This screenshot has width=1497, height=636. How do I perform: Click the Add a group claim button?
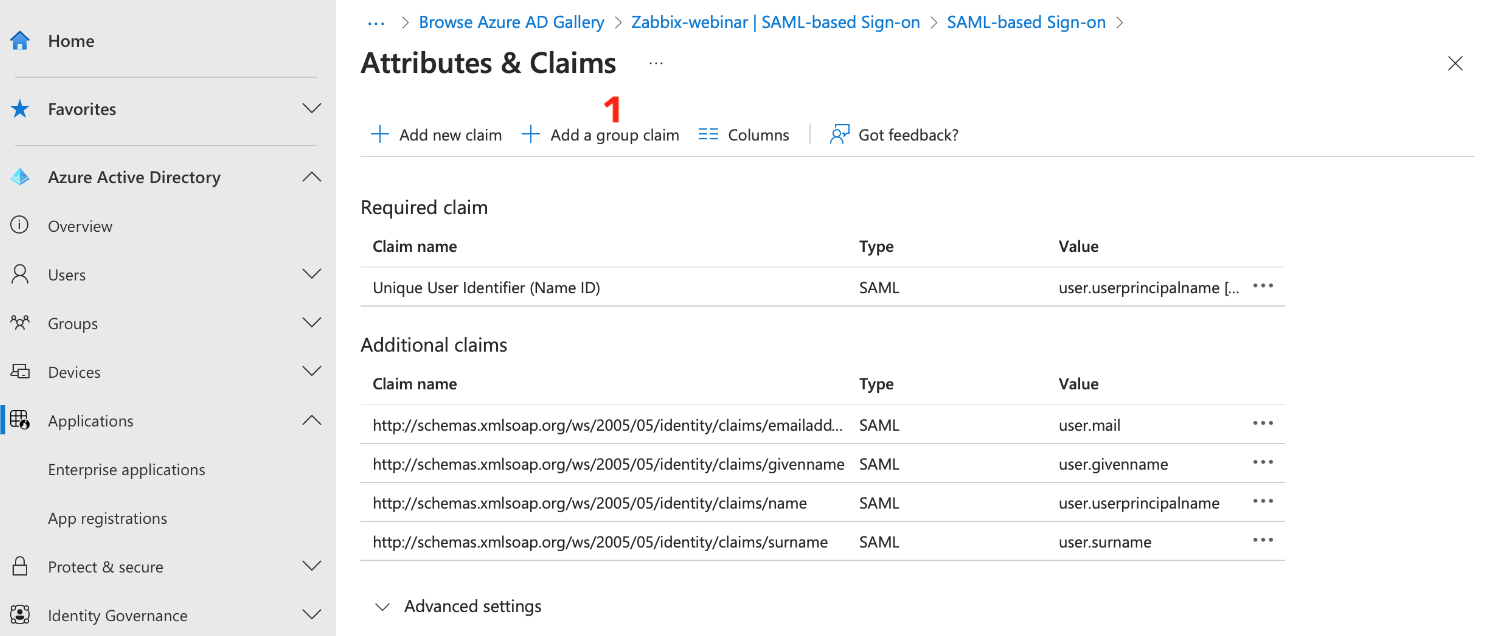600,133
